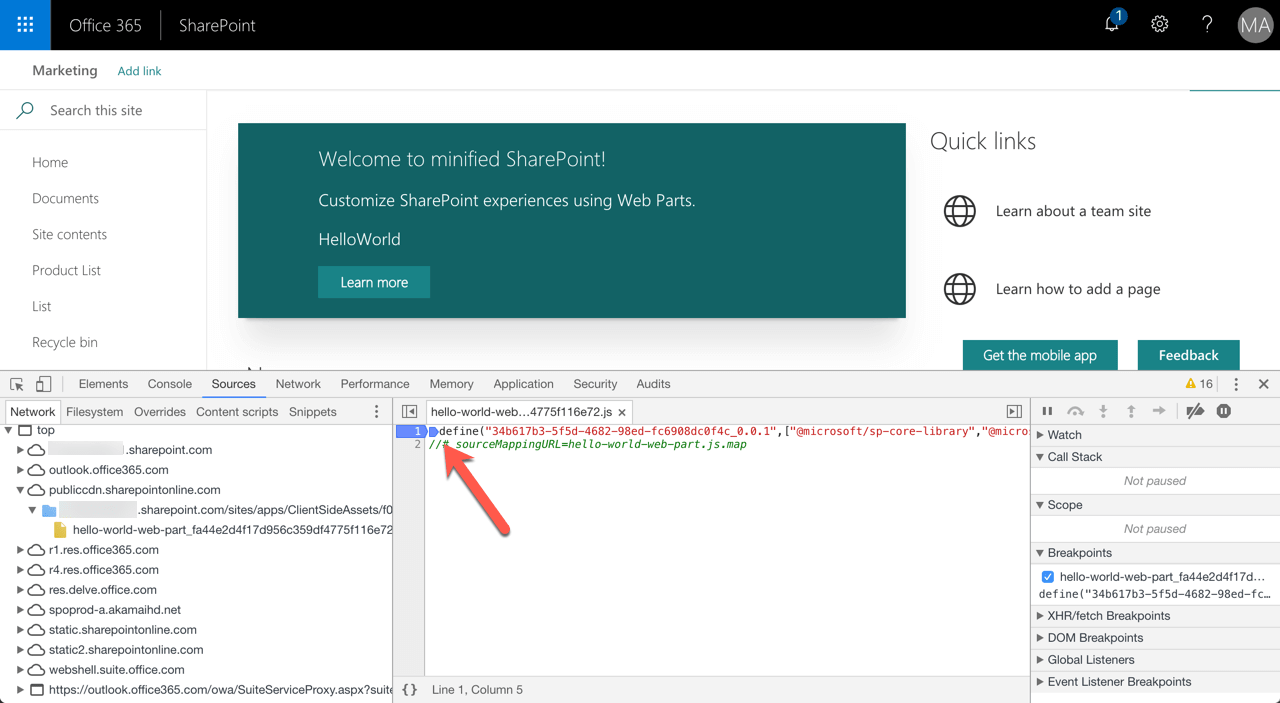Screen dimensions: 1280x703
Task: Click the globe icon next to Learn about a team site
Action: (960, 211)
